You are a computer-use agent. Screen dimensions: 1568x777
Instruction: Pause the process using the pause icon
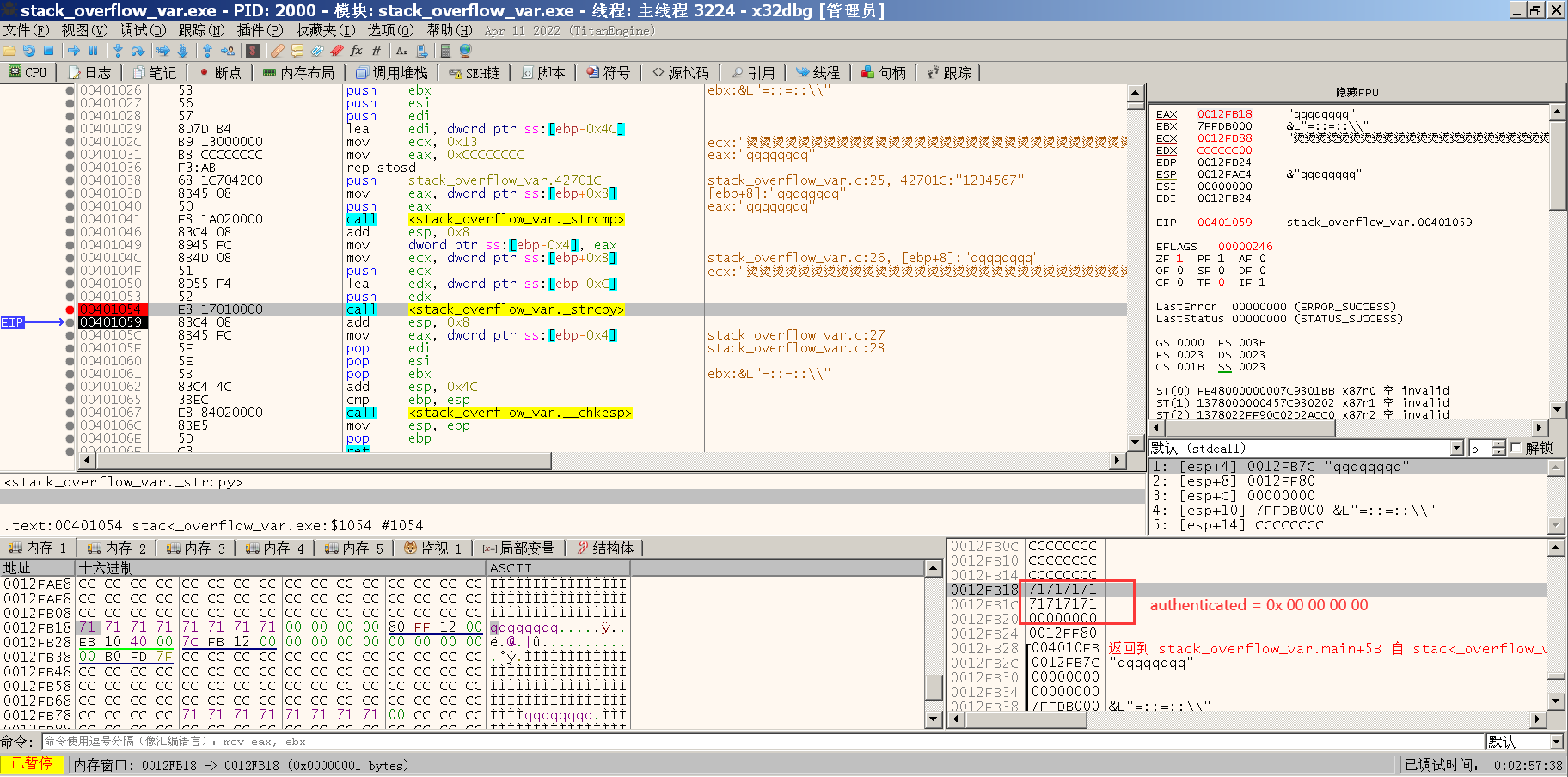click(95, 51)
